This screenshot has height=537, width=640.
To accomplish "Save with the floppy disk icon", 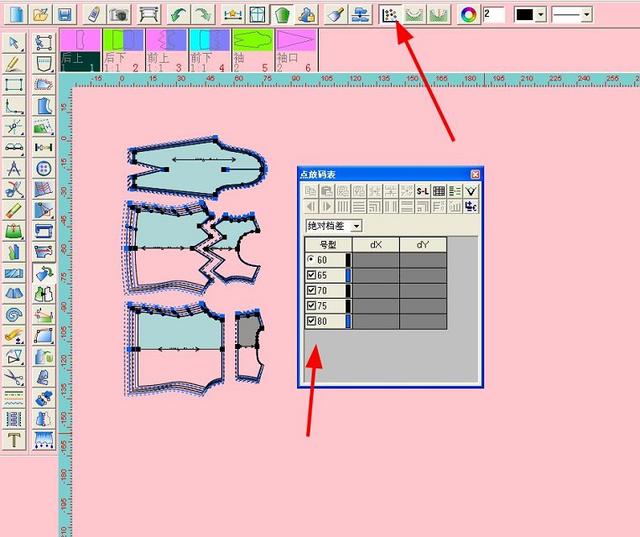I will [x=65, y=15].
